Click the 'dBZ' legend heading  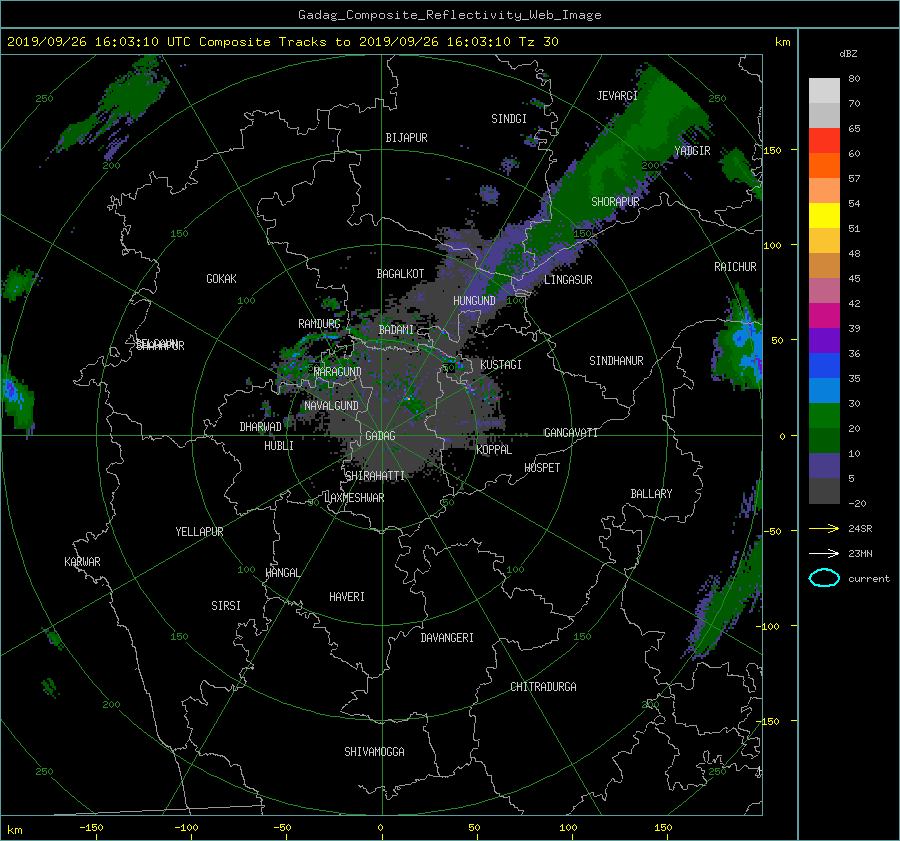click(848, 54)
